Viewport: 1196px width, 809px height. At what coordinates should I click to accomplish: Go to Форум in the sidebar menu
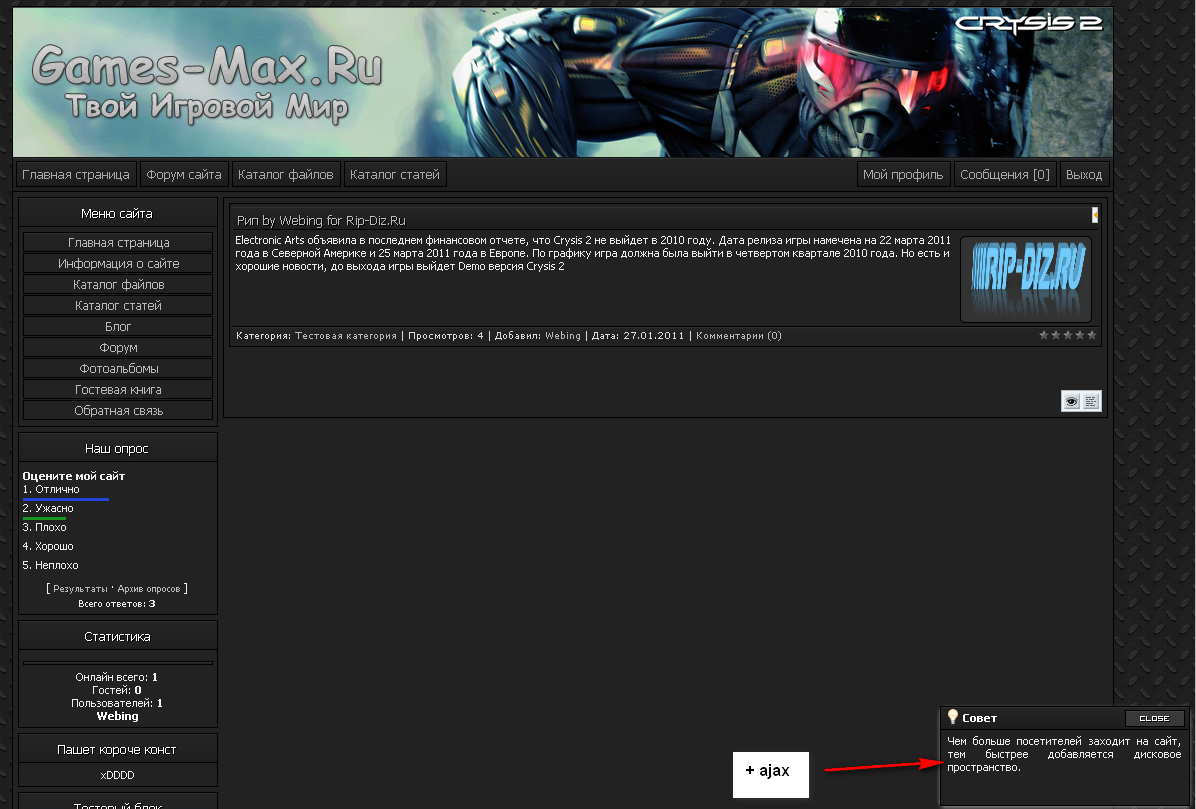tap(118, 348)
